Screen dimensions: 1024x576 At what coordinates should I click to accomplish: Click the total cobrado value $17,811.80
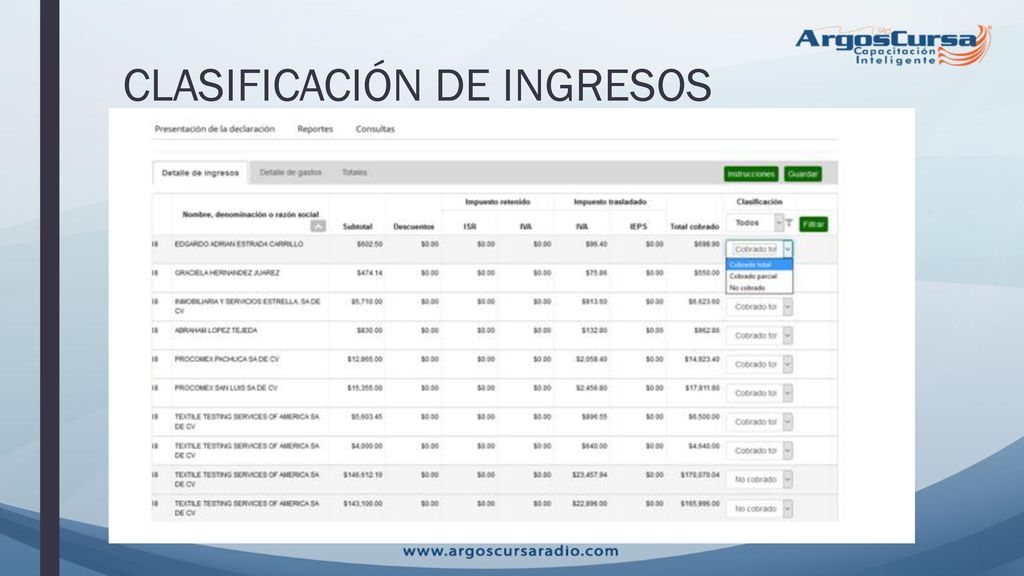[702, 388]
